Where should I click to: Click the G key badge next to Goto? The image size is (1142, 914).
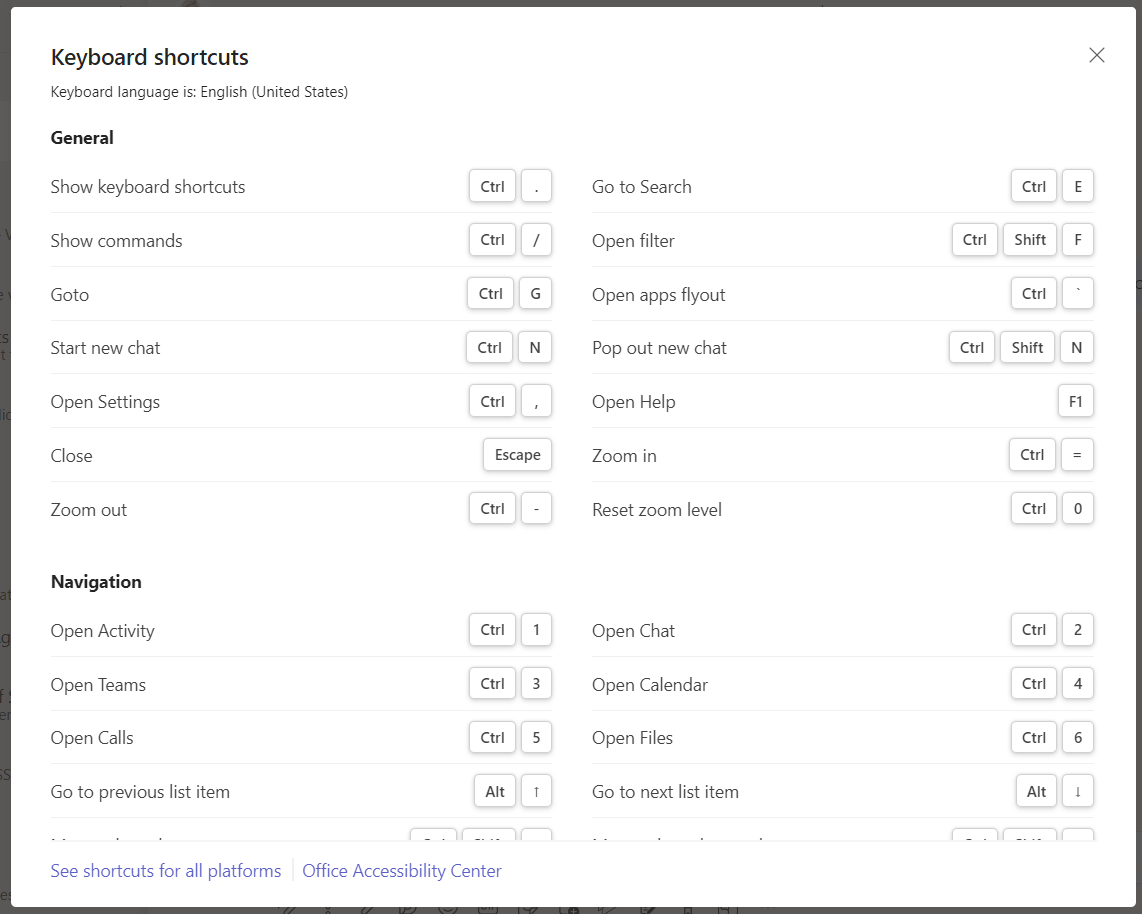(x=535, y=294)
